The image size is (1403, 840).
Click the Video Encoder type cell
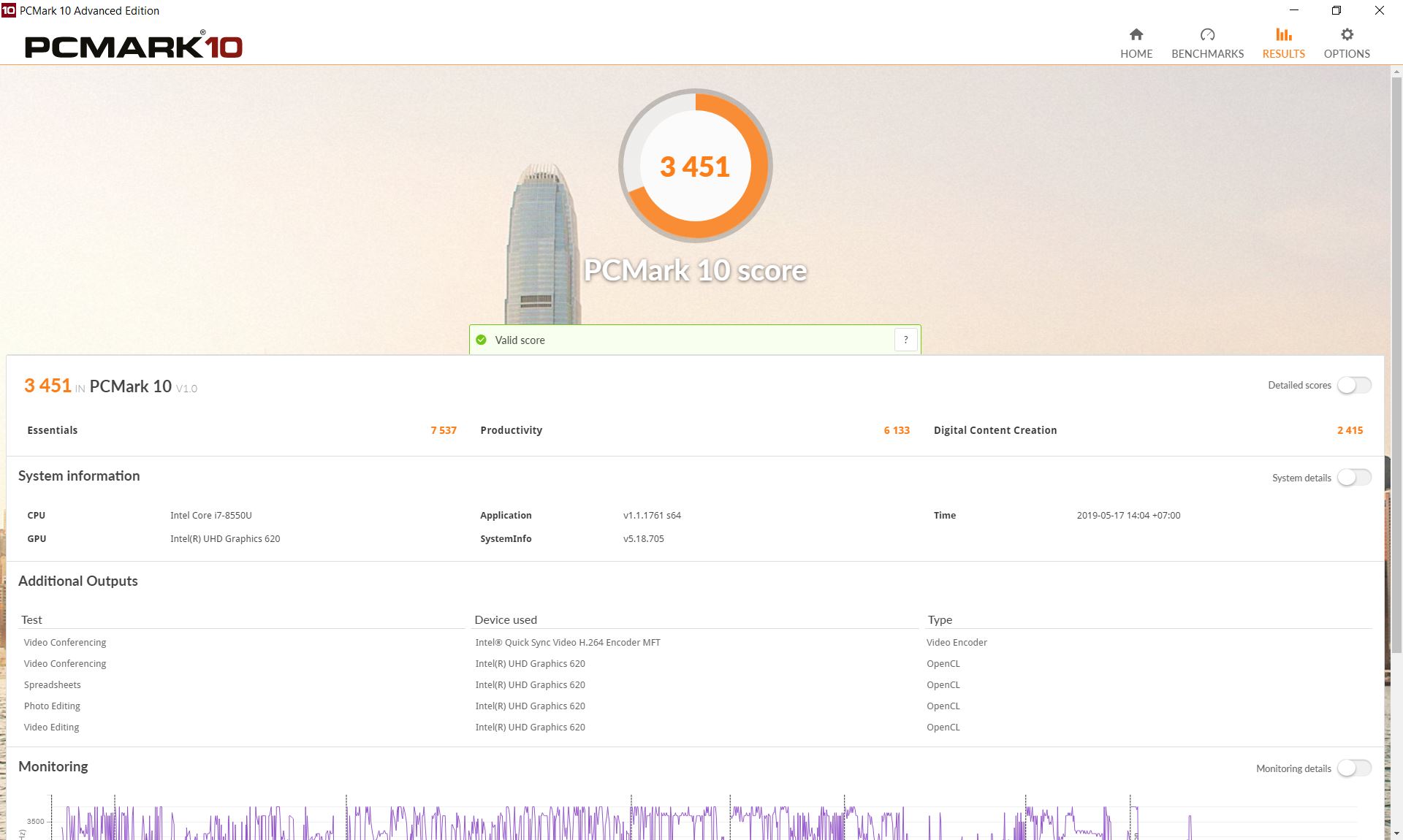pyautogui.click(x=957, y=642)
